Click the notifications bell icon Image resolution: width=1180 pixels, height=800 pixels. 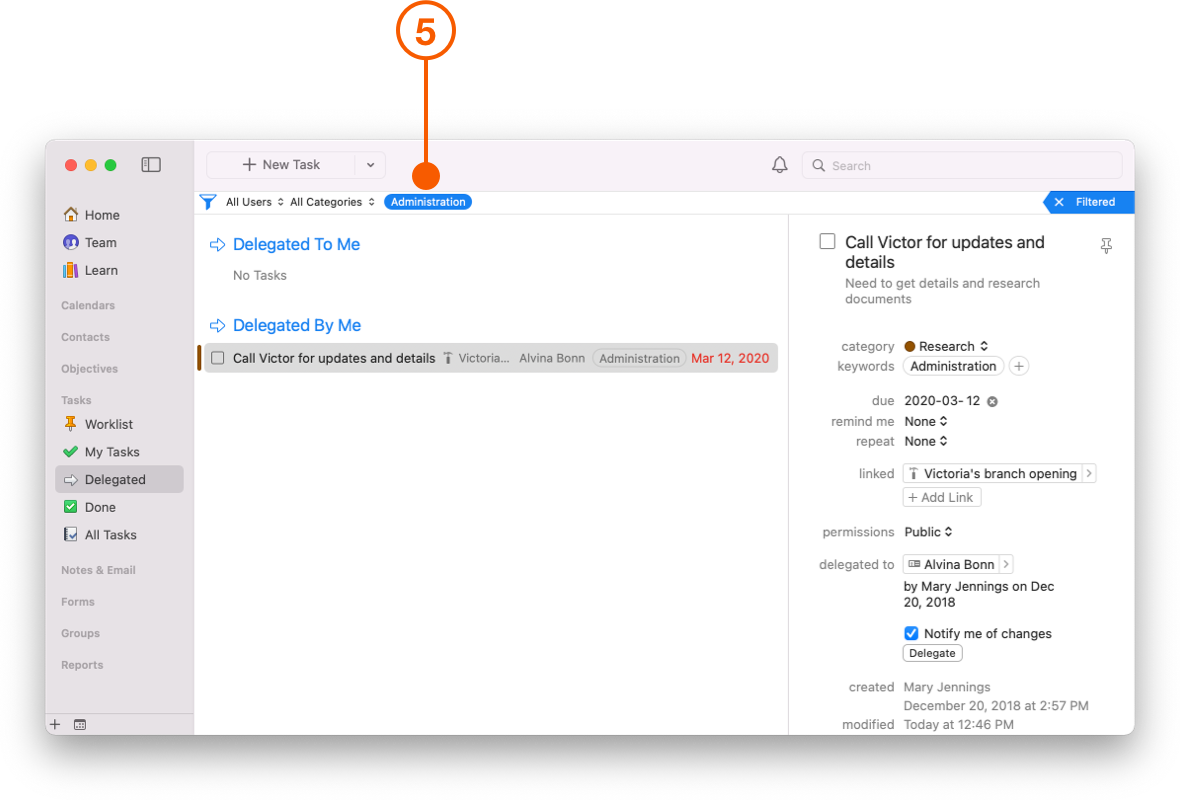(780, 165)
